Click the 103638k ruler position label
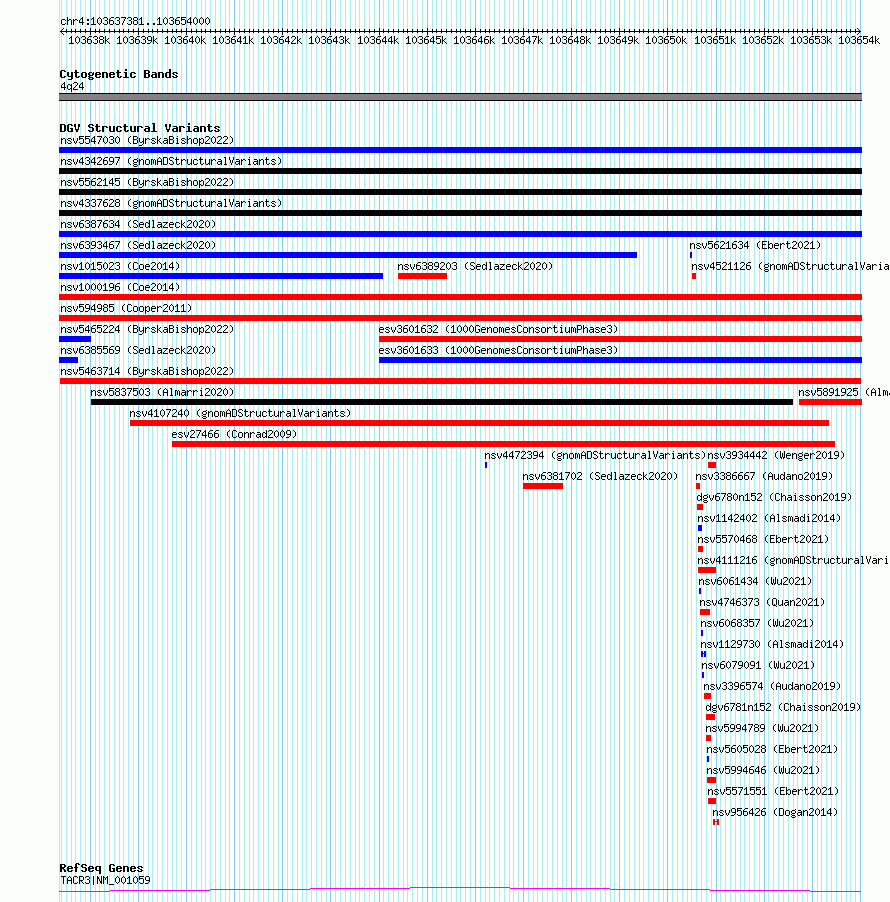The height and width of the screenshot is (902, 890). [89, 40]
